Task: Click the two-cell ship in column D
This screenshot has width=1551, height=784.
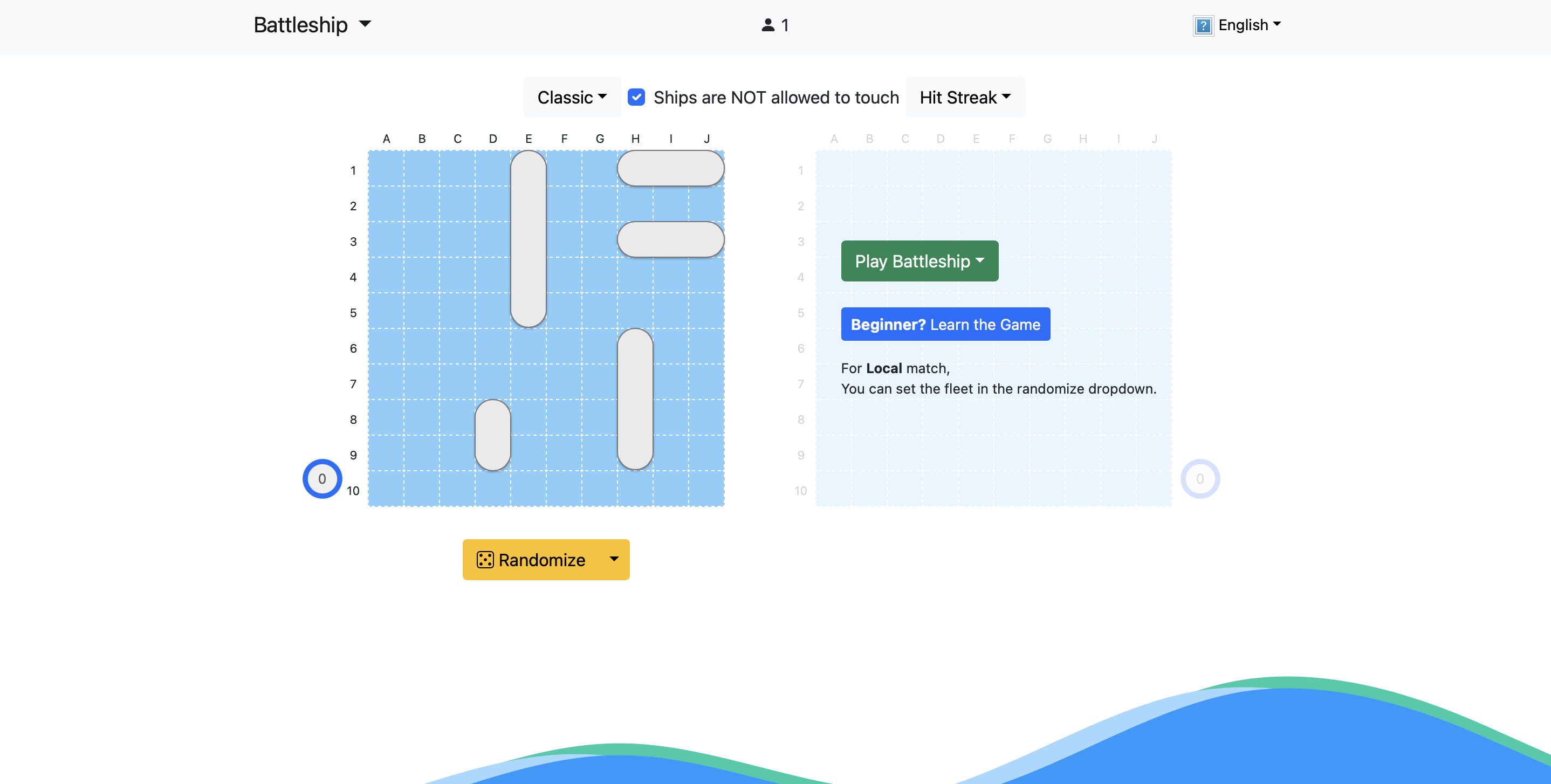Action: click(x=492, y=435)
